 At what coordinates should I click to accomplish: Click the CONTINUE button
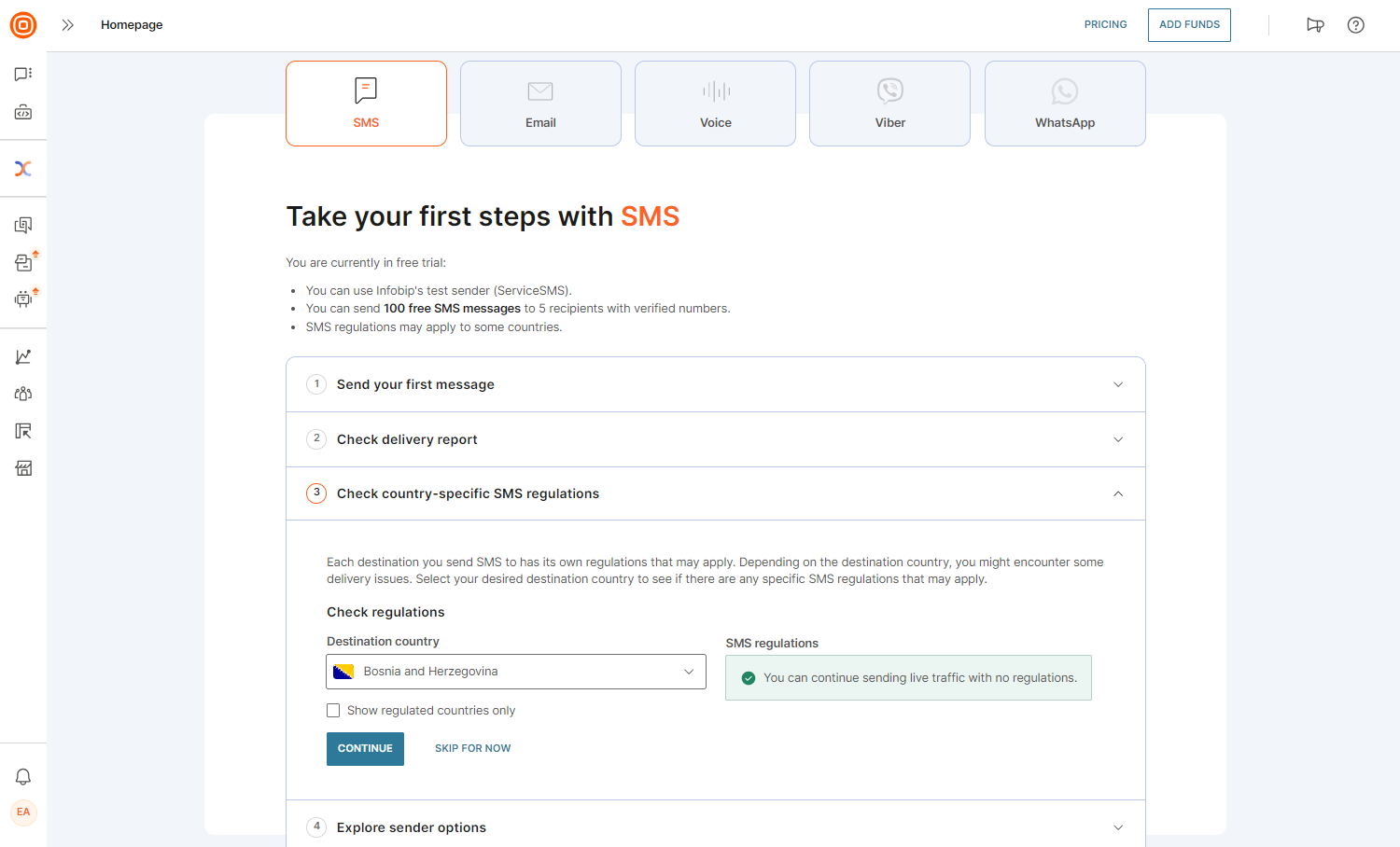pos(365,749)
